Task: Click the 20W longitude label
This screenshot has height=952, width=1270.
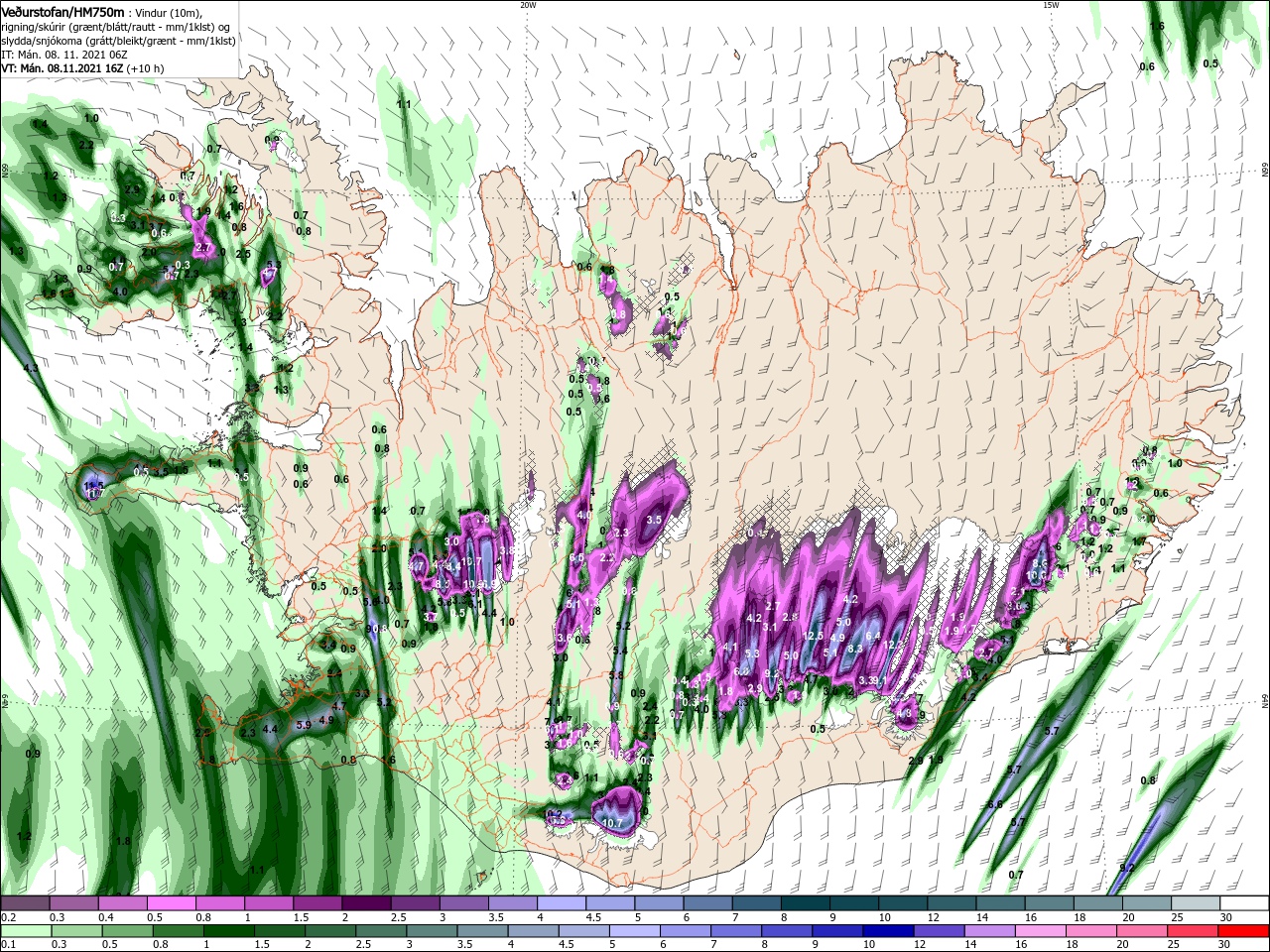Action: 528,5
